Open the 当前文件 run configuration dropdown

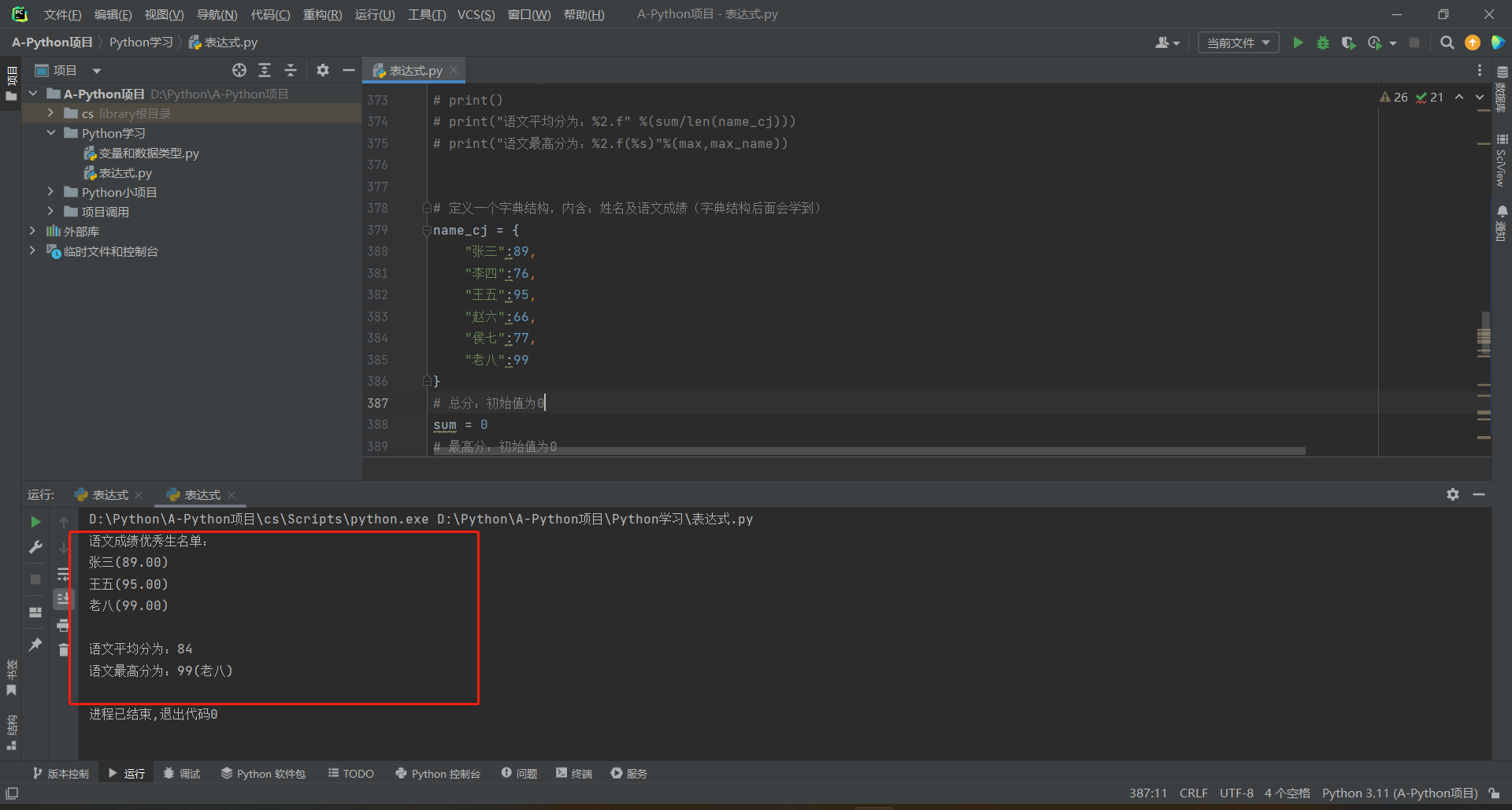(1238, 43)
